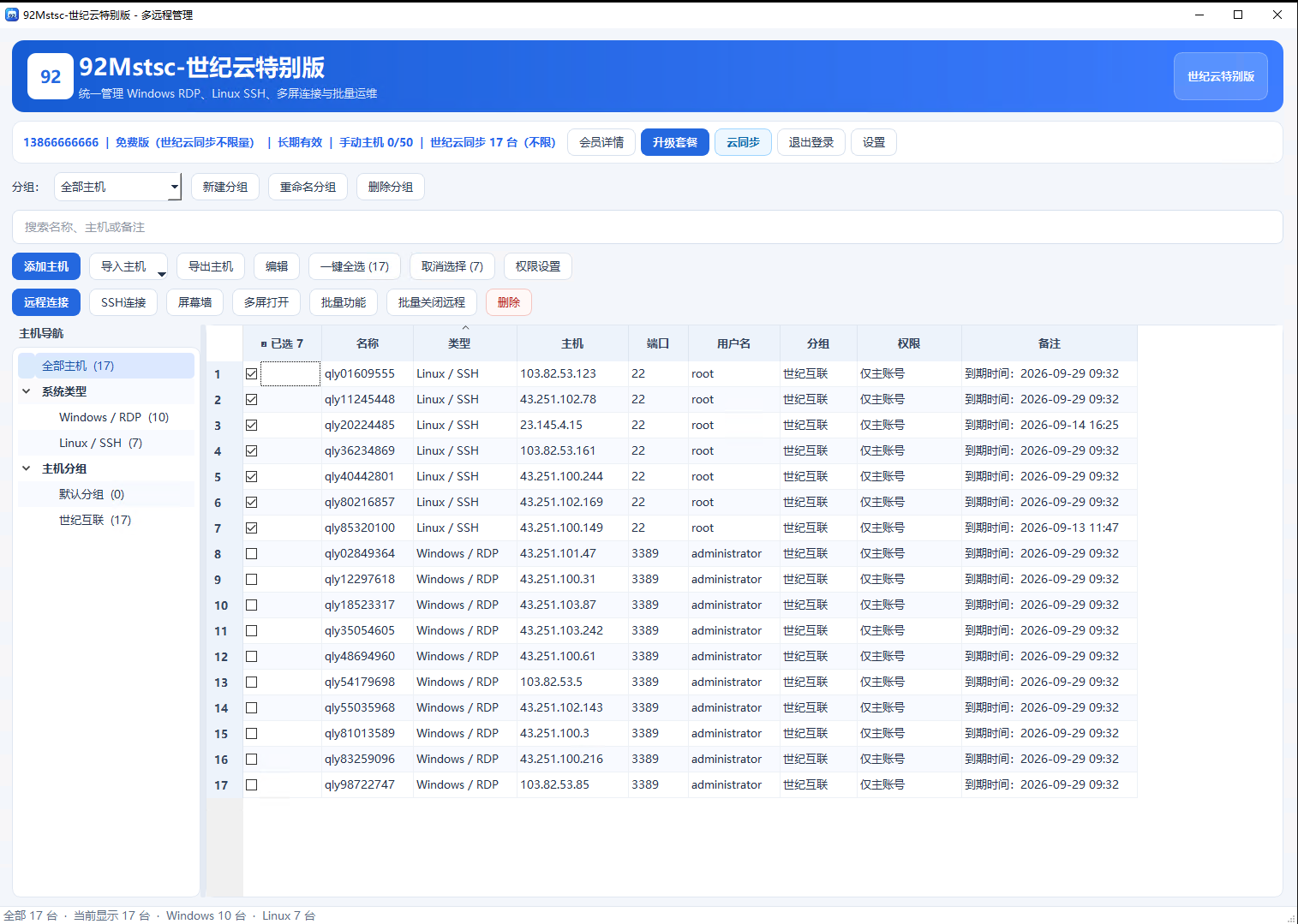Open the 分组 全部主机 dropdown
Screen dimensions: 1298x924
(118, 187)
